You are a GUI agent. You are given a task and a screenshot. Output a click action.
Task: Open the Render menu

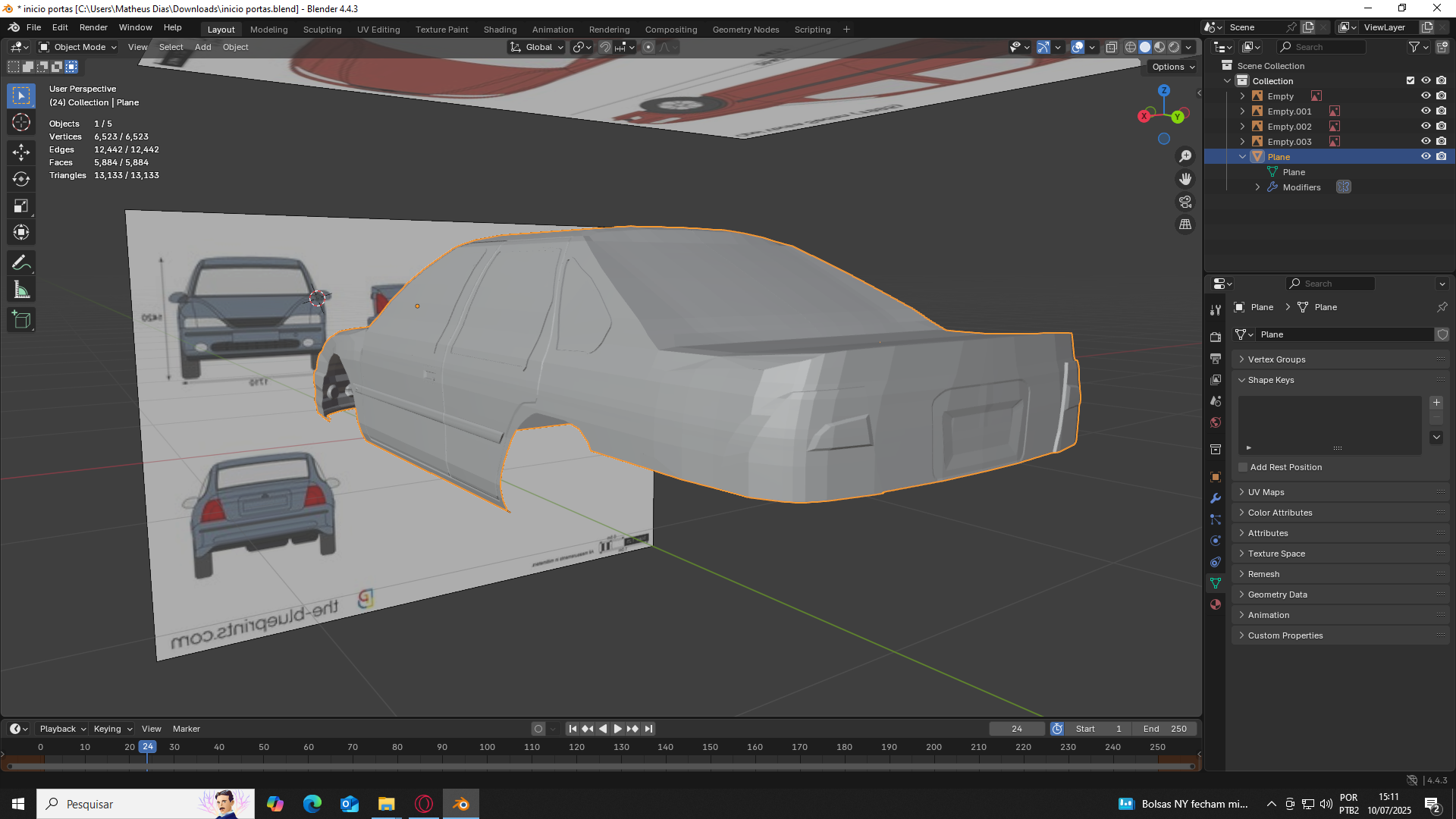point(93,27)
